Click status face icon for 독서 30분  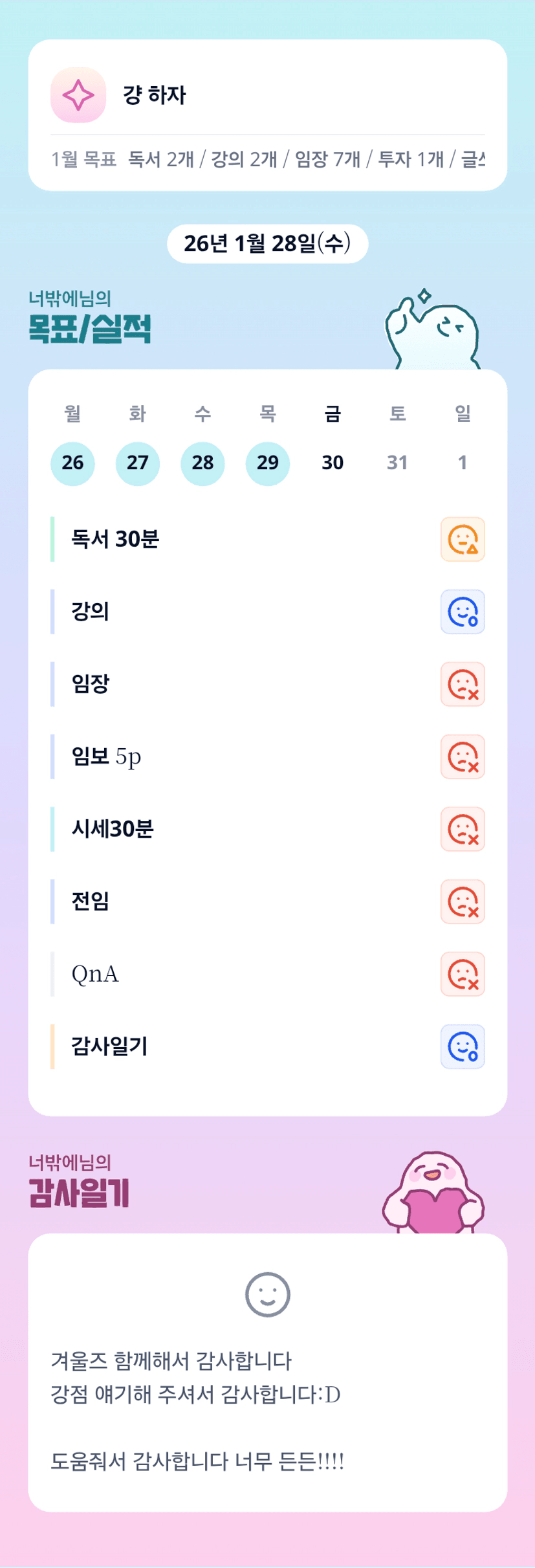(x=463, y=539)
